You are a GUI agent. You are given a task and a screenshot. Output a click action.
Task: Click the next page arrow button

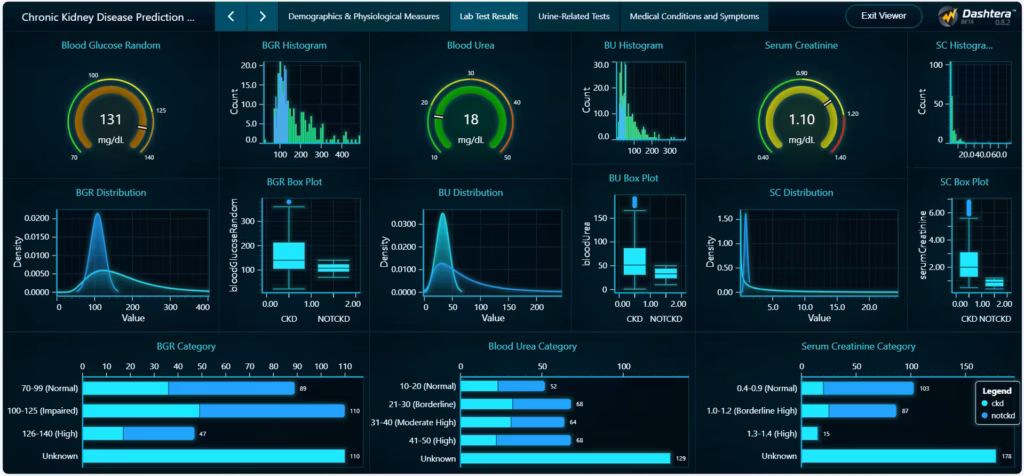[x=262, y=16]
